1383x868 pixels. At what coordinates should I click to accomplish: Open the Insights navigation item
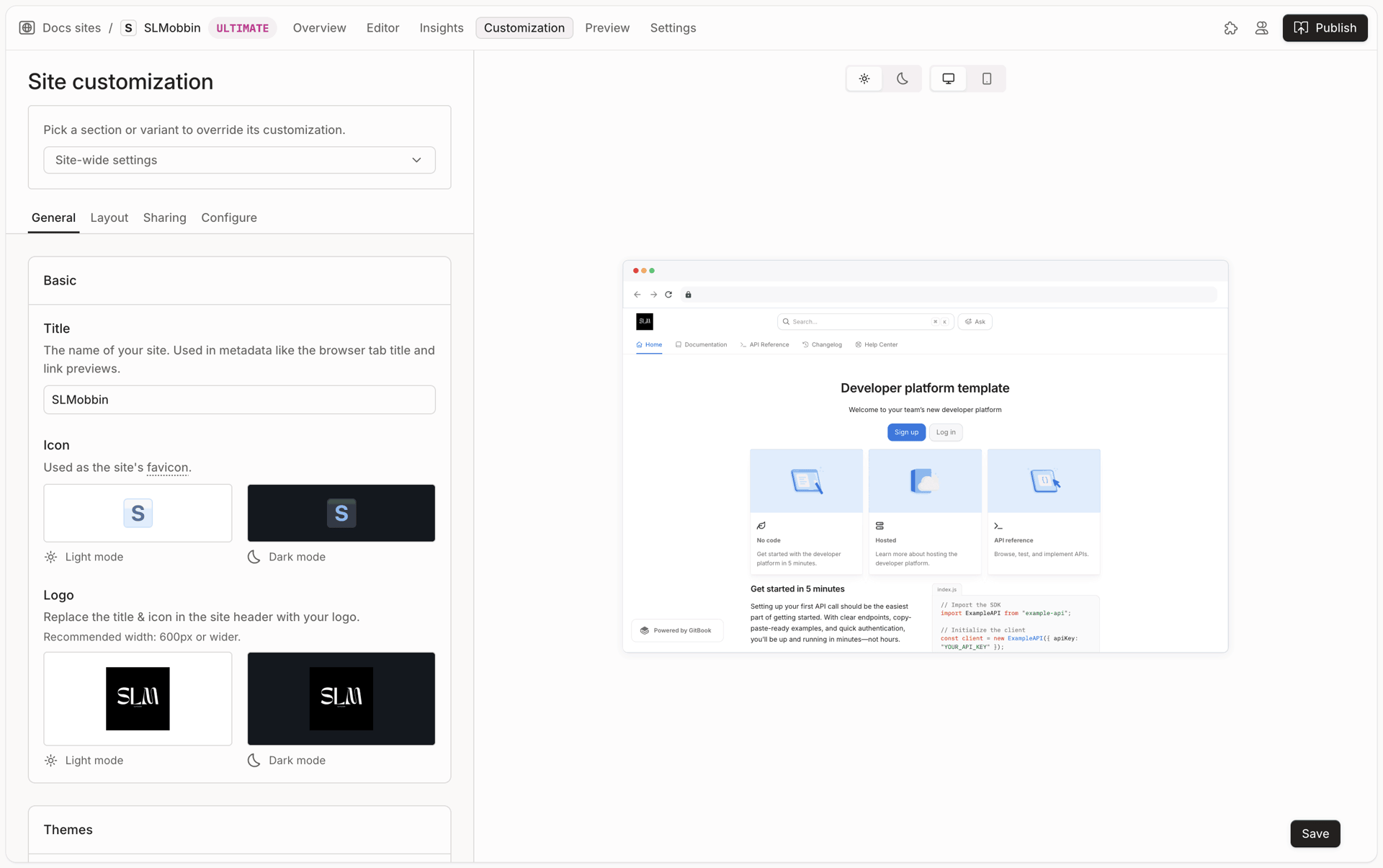point(442,28)
